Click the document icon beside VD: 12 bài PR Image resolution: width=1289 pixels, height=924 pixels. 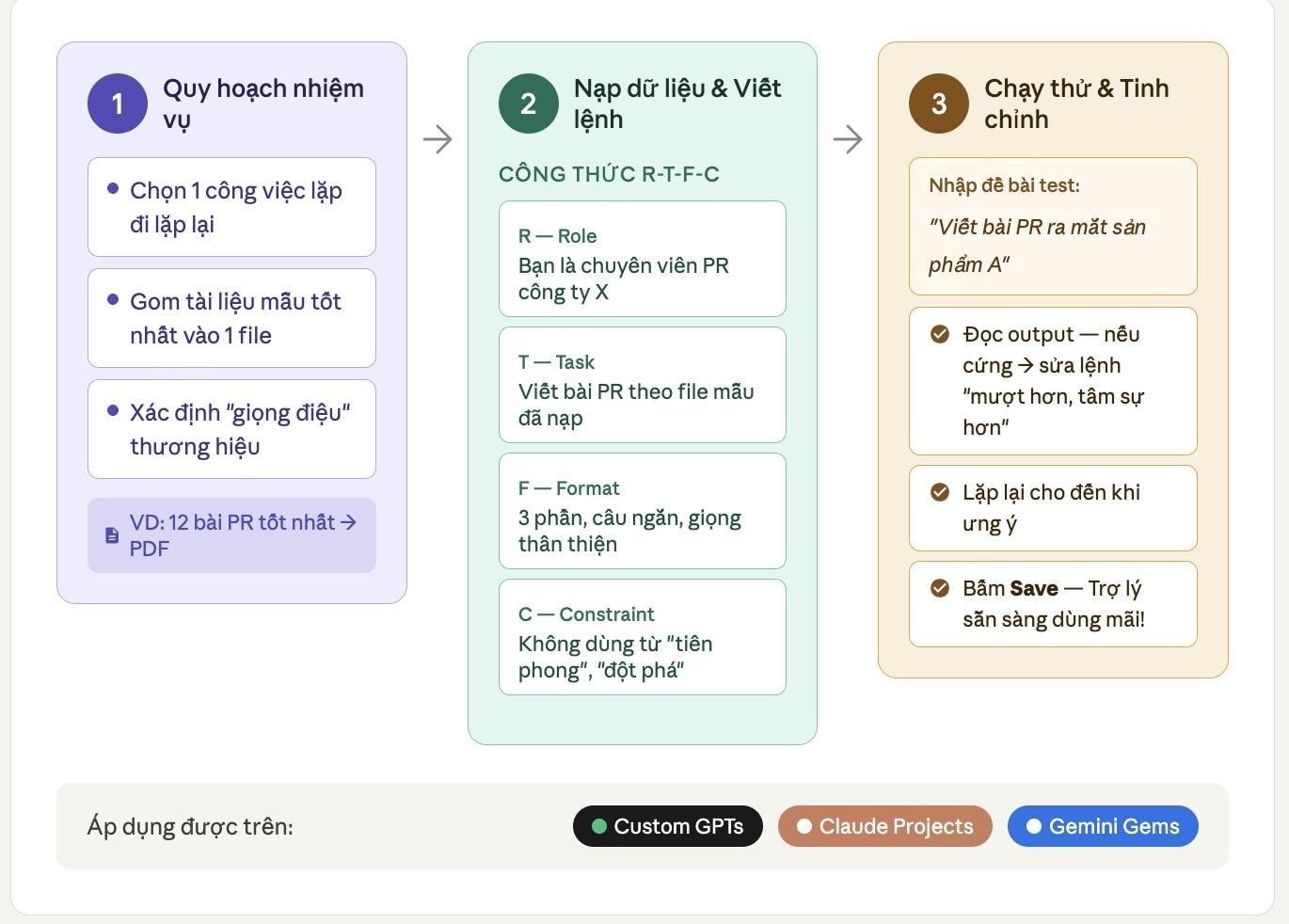(112, 535)
